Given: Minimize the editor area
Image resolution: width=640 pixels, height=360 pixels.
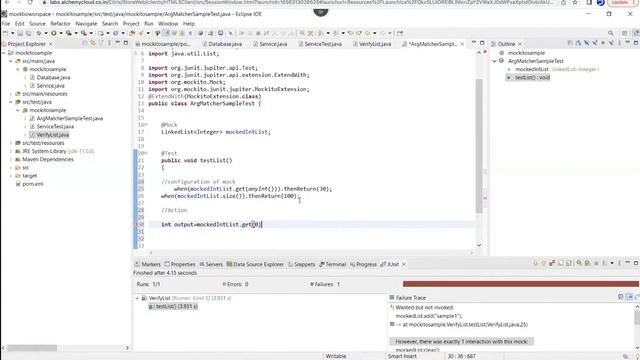Looking at the screenshot, I should click(x=474, y=43).
